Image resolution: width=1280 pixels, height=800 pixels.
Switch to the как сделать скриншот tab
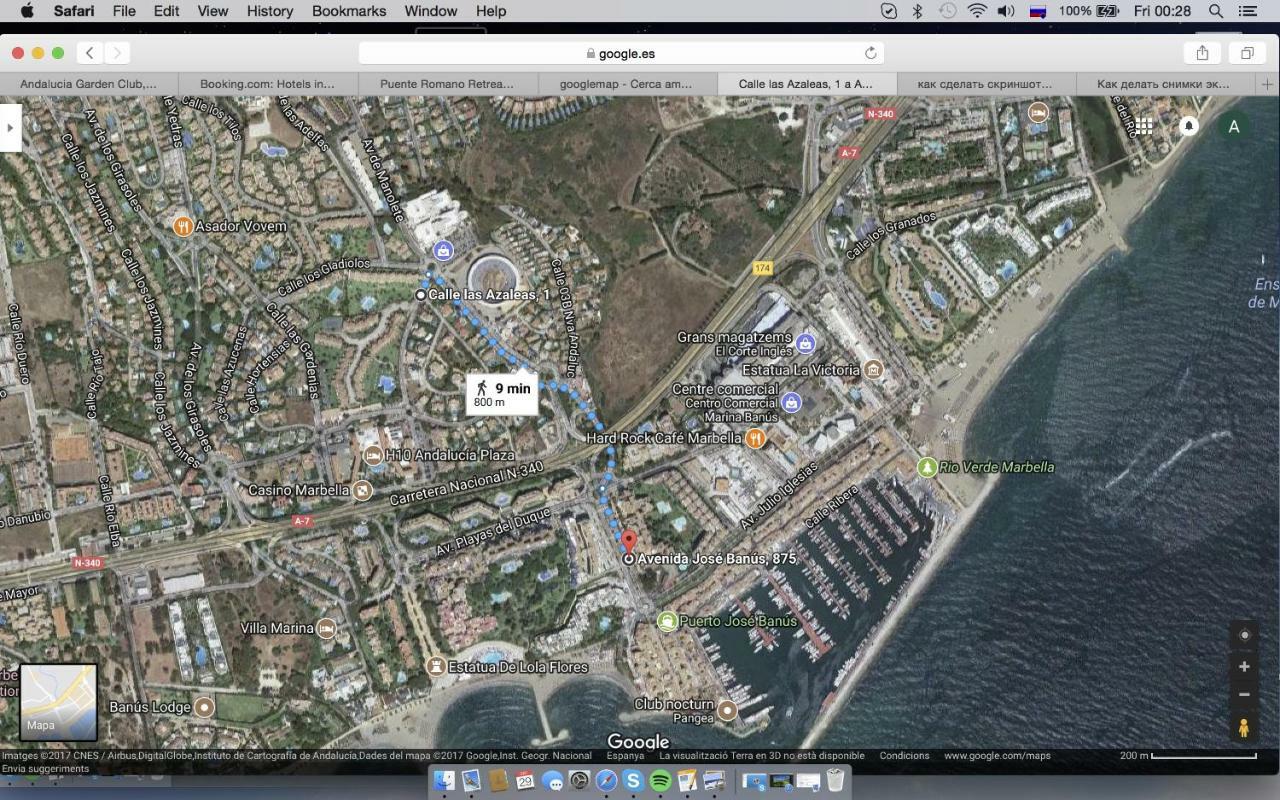click(x=986, y=84)
